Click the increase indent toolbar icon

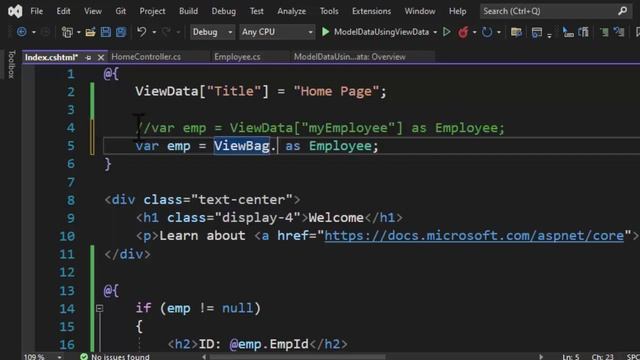click(x=584, y=32)
